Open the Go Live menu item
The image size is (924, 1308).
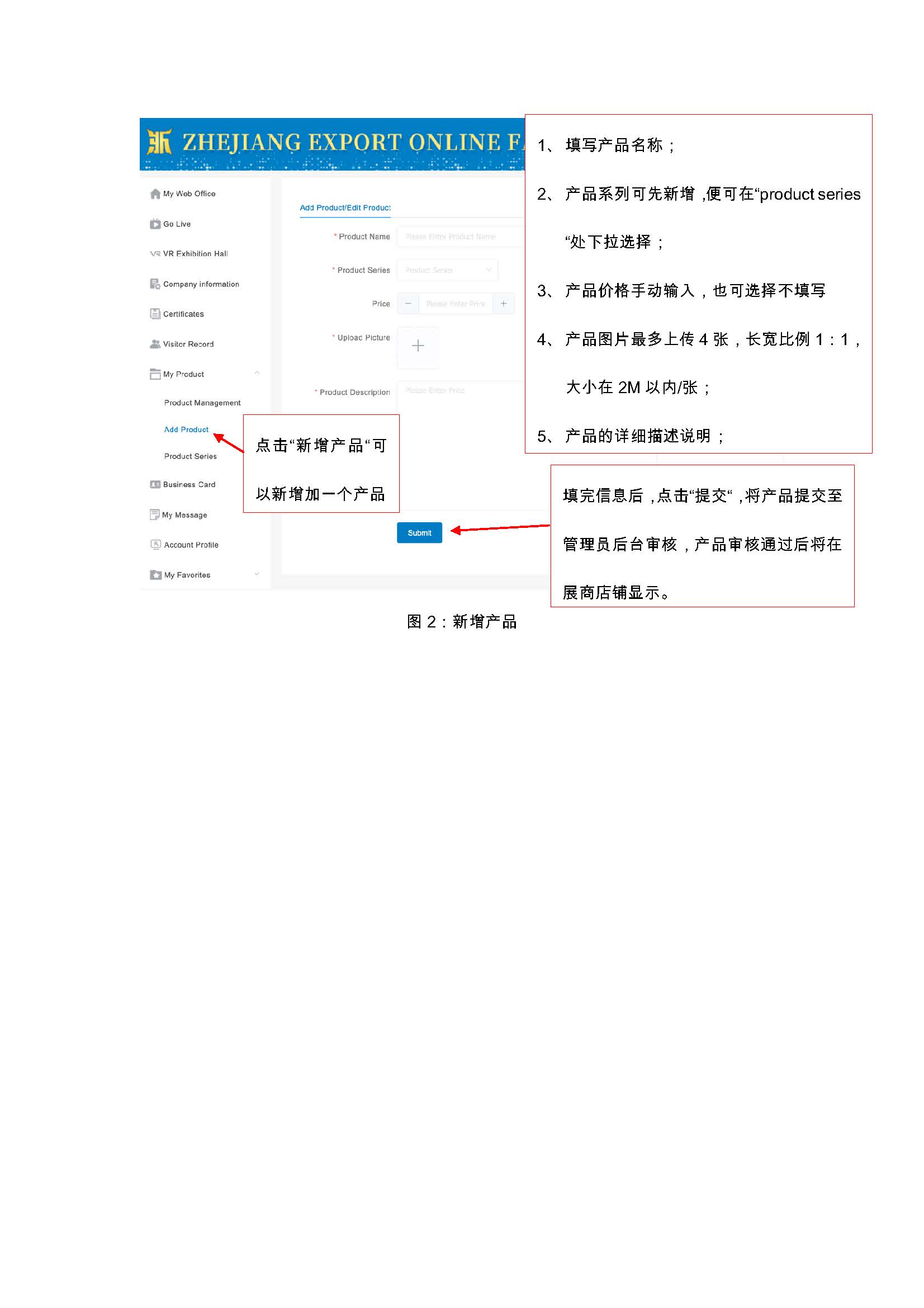(177, 224)
